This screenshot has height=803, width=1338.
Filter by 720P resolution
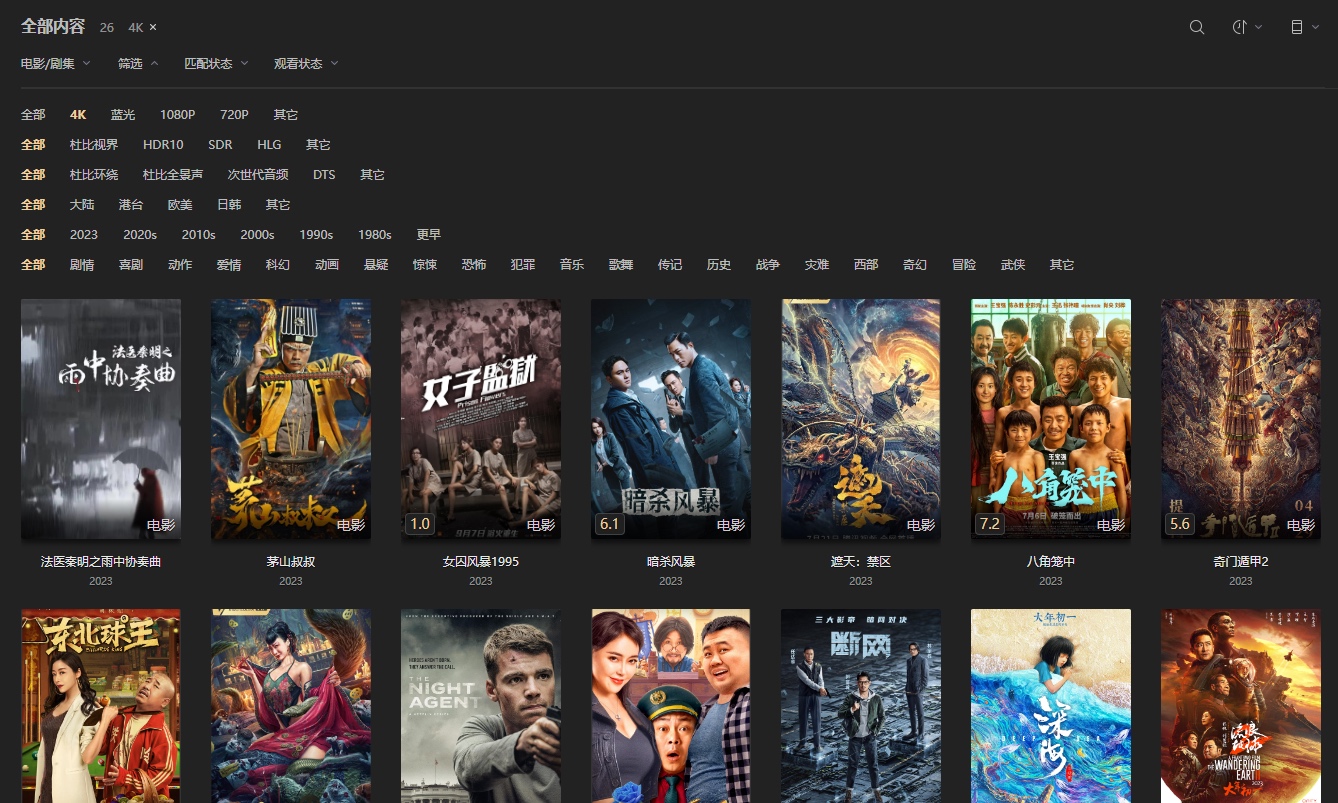(x=234, y=115)
